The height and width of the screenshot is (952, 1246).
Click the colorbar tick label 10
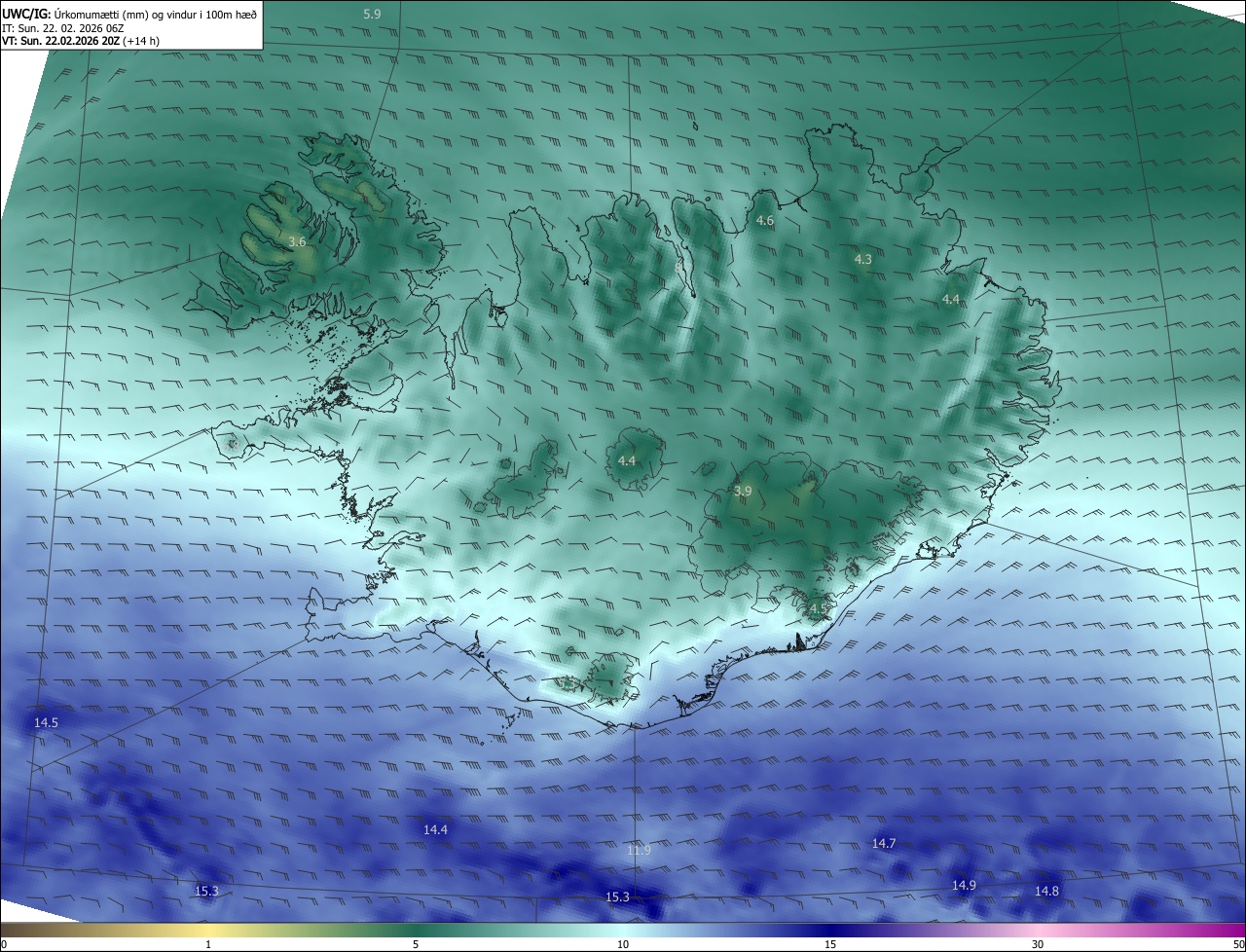(x=623, y=944)
